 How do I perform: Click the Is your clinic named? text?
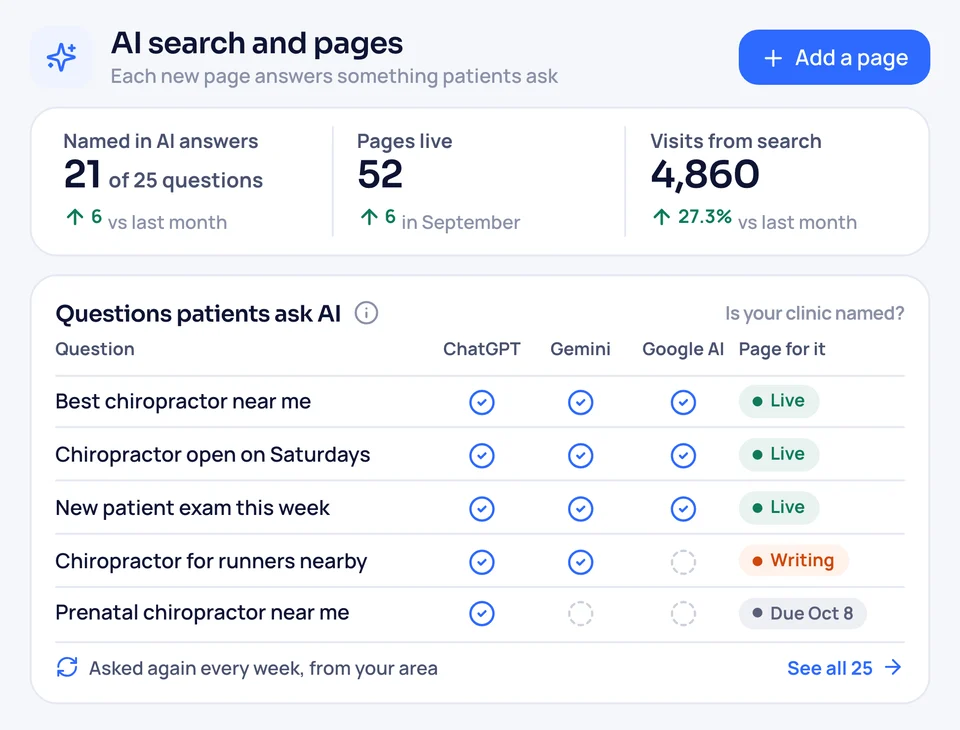(x=814, y=314)
